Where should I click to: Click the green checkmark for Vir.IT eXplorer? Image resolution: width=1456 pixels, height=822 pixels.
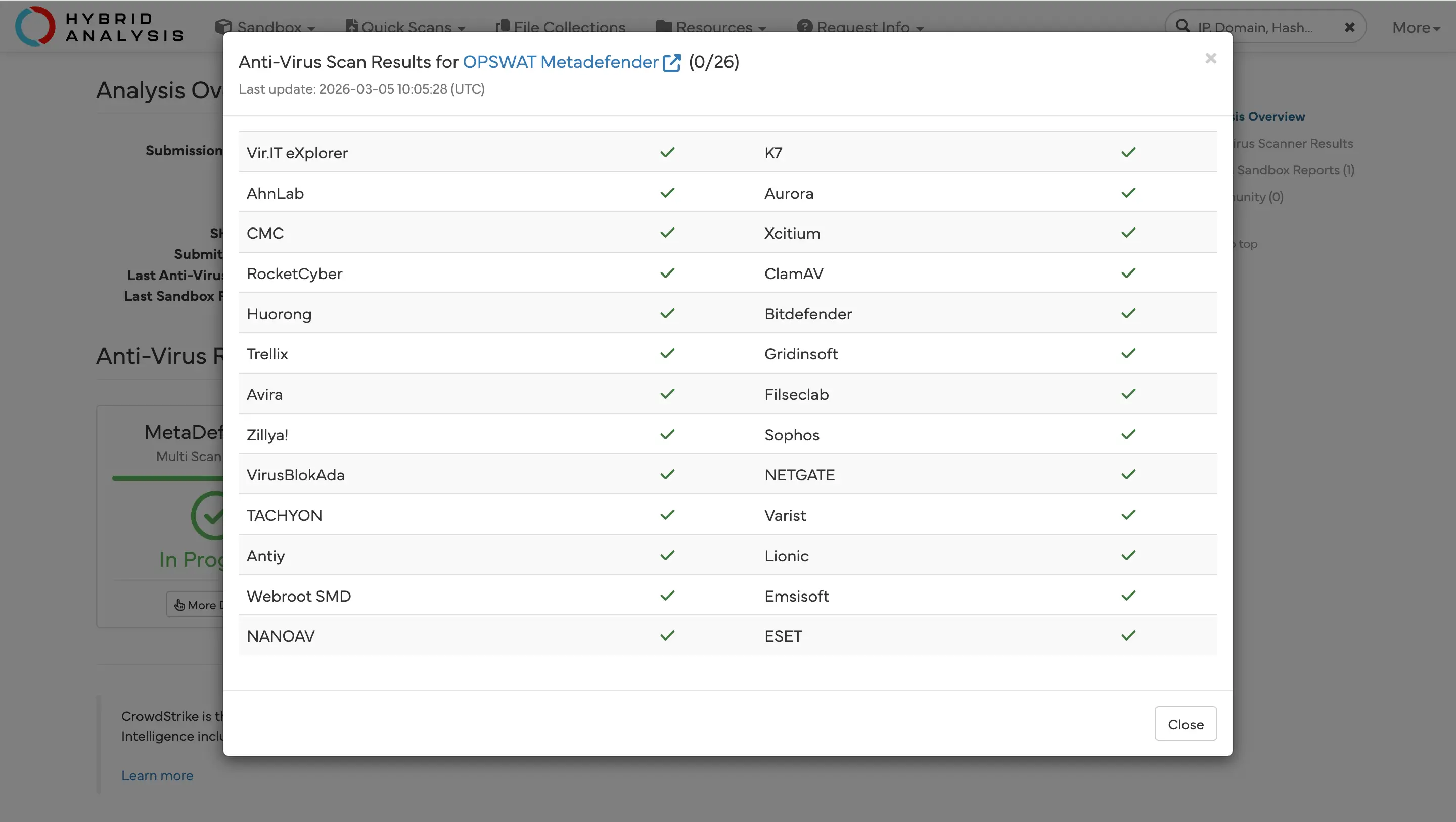667,152
